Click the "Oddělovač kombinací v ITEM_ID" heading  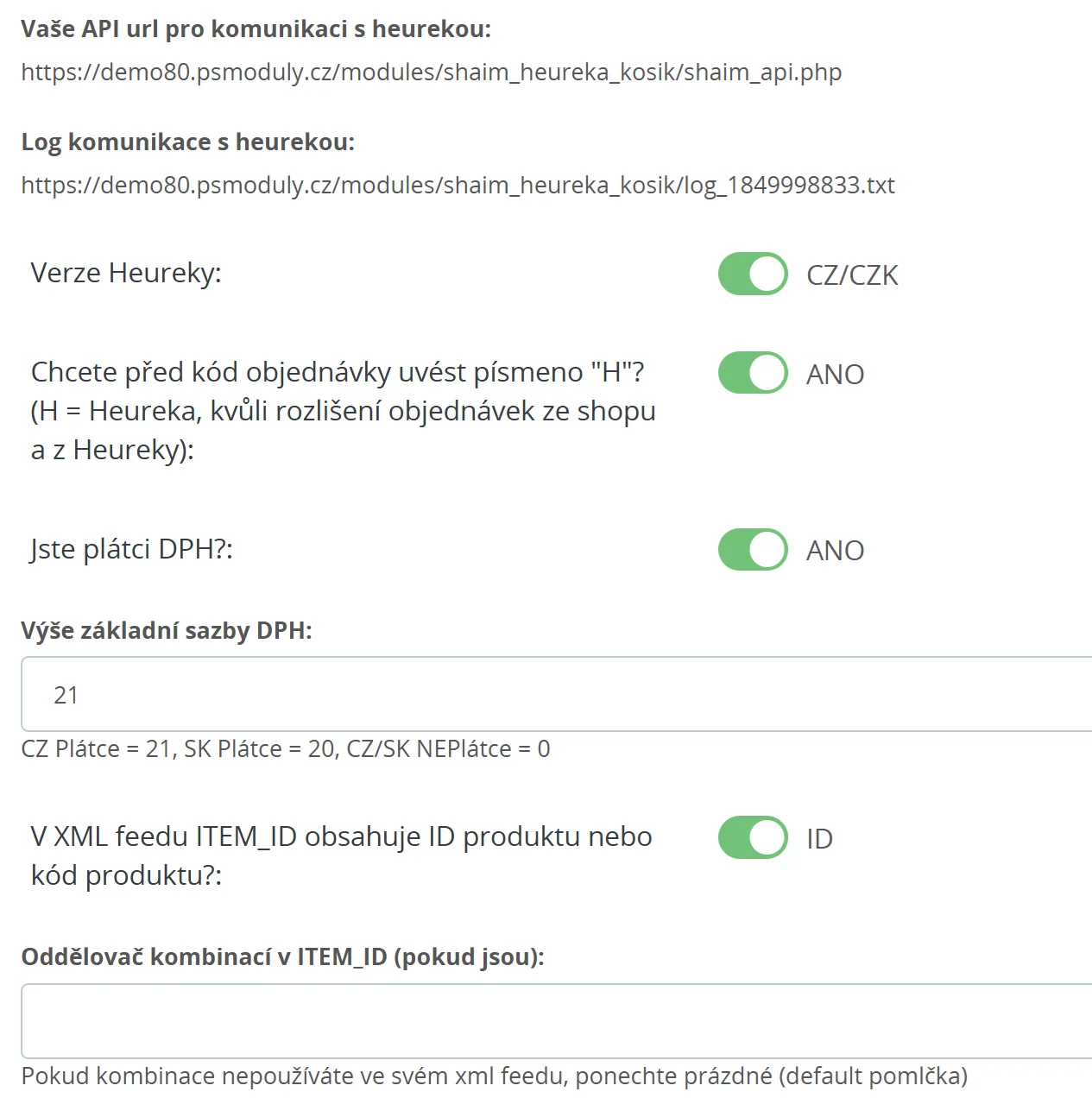(282, 957)
